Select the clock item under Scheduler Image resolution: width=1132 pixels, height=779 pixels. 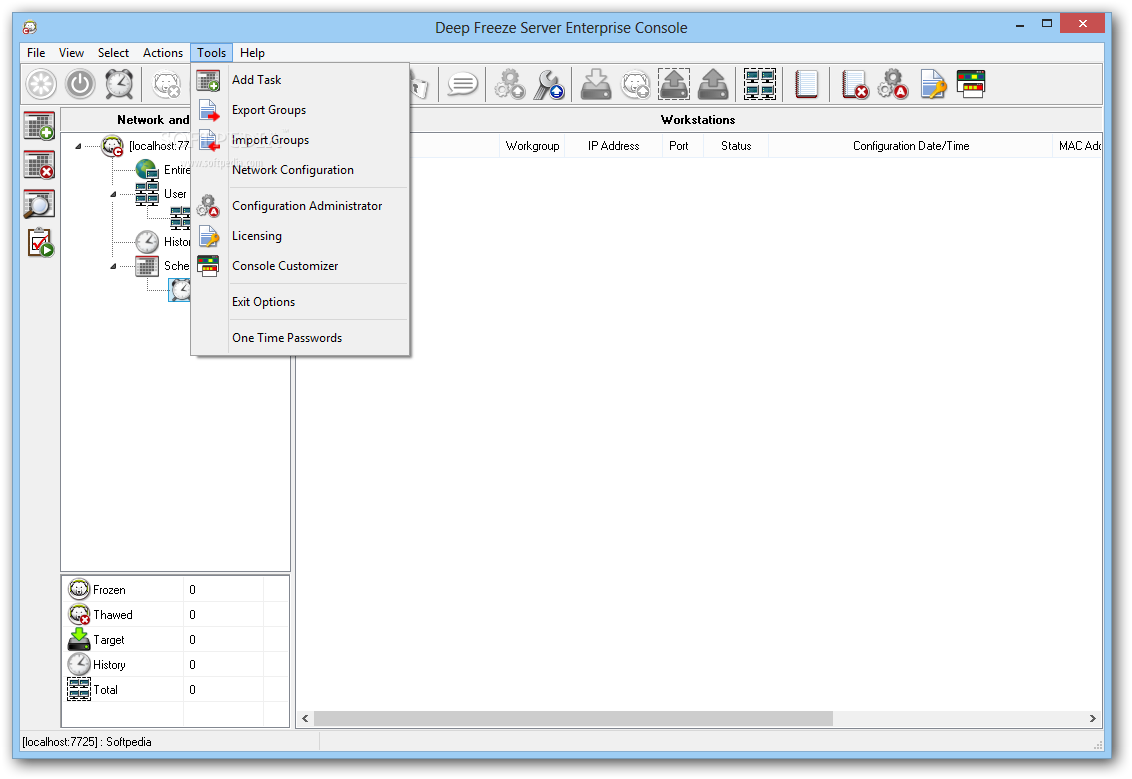pyautogui.click(x=180, y=290)
